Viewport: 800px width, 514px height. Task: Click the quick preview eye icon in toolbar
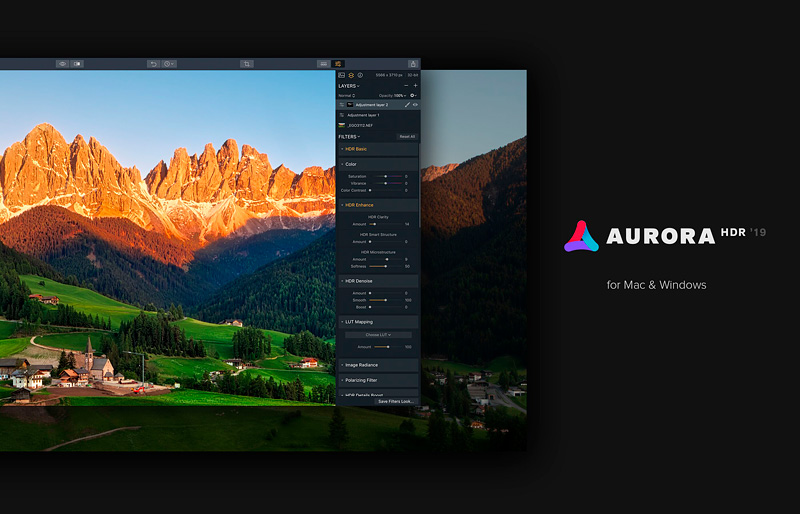(63, 64)
